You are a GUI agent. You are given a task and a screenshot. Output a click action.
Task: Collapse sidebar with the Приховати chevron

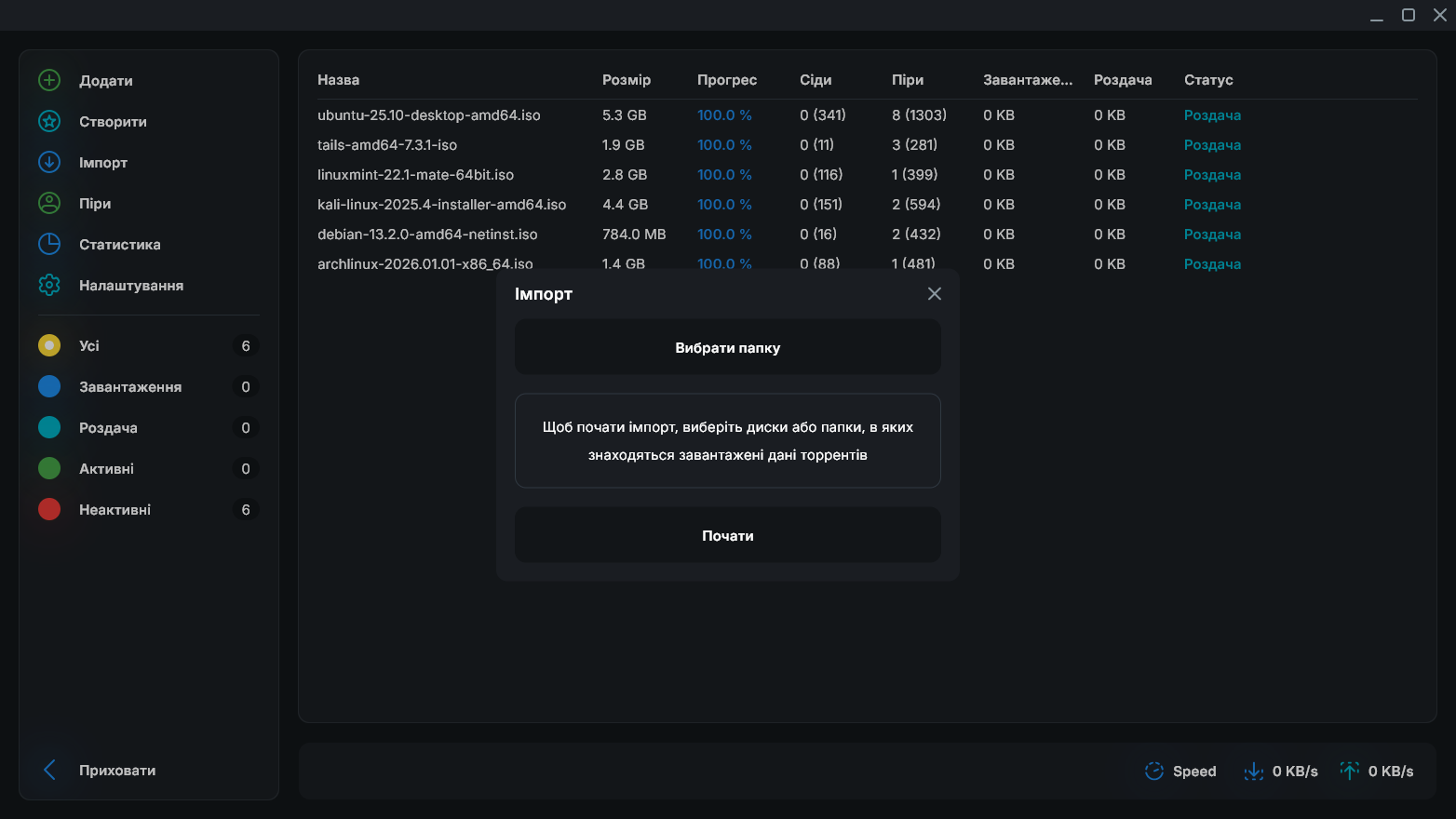[50, 771]
